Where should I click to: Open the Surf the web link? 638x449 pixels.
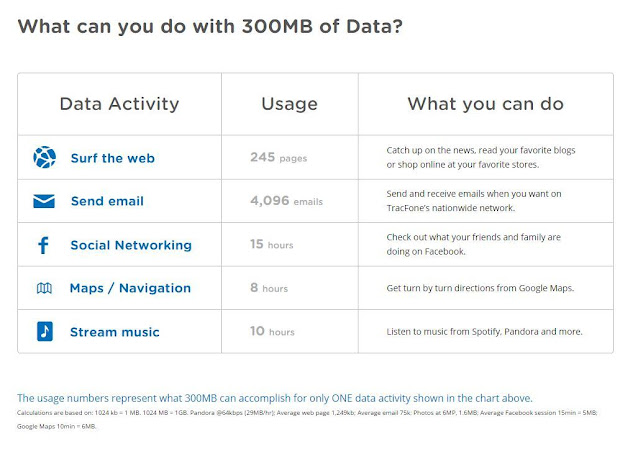[x=112, y=158]
